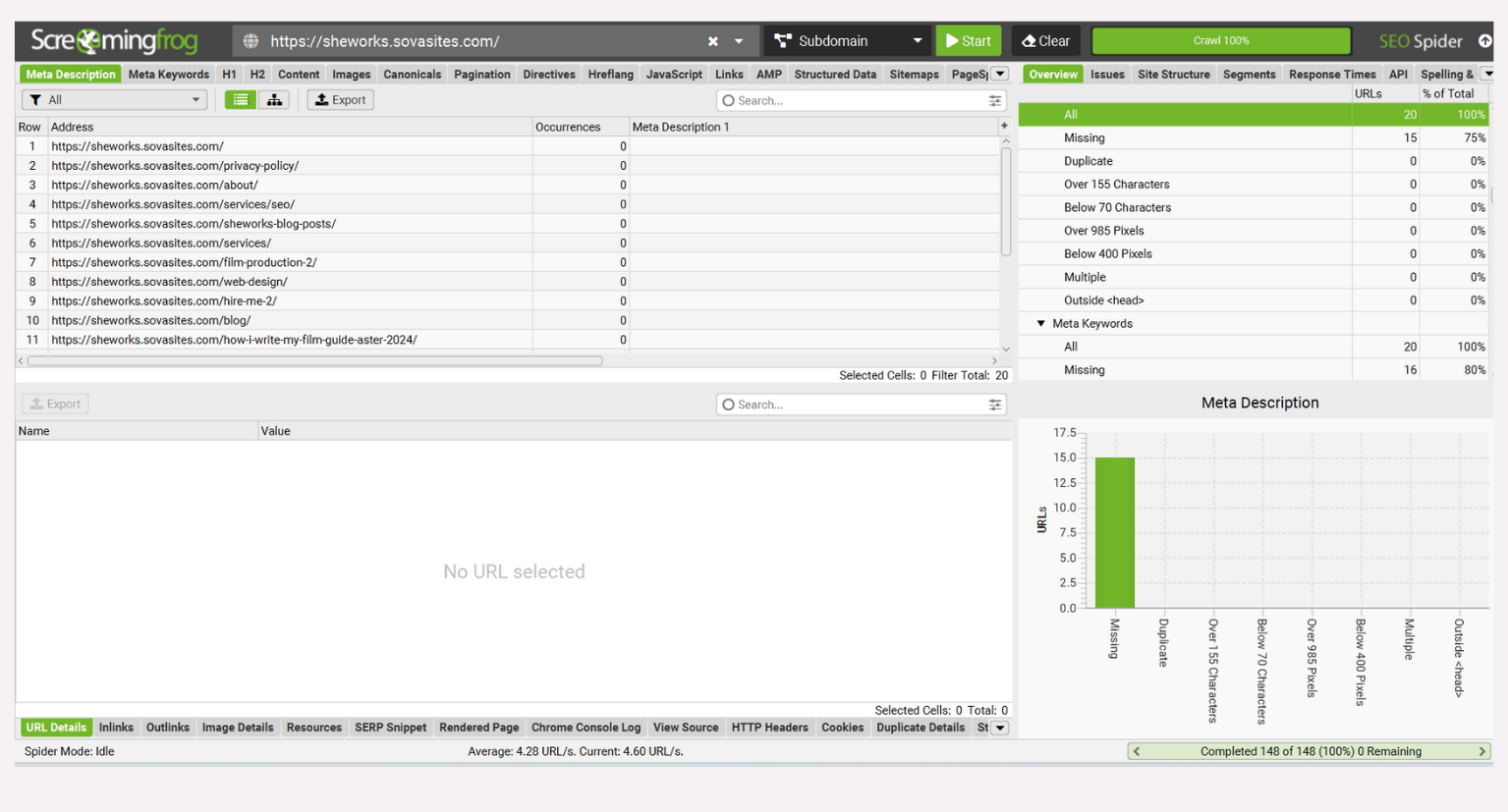Click the Meta Description 1 column header

point(813,127)
